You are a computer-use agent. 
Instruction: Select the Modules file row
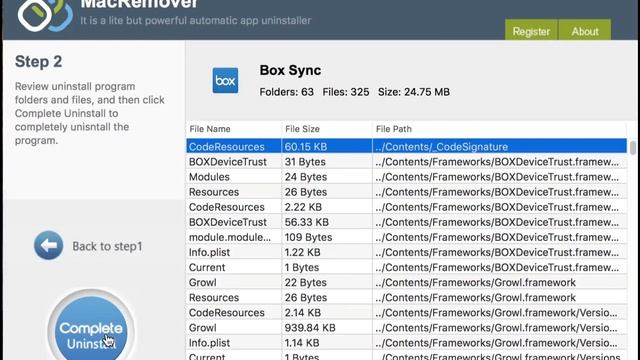point(407,177)
